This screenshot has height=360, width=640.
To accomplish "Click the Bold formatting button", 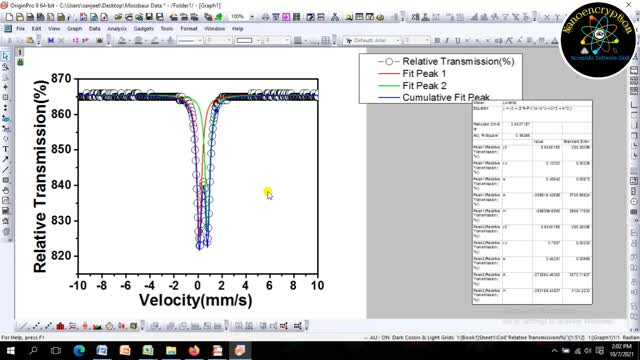I will tap(437, 40).
